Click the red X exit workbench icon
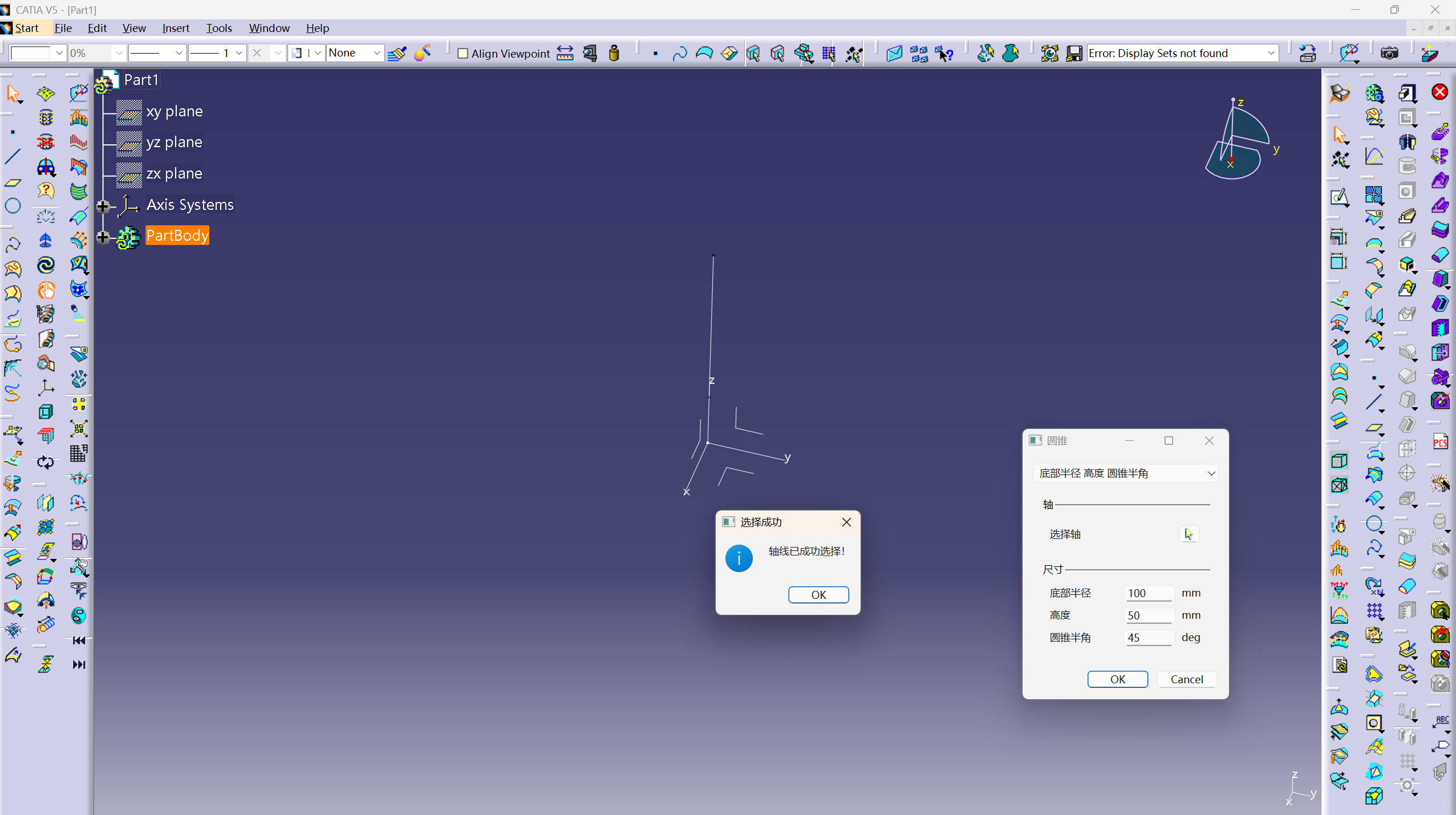 (x=1439, y=92)
